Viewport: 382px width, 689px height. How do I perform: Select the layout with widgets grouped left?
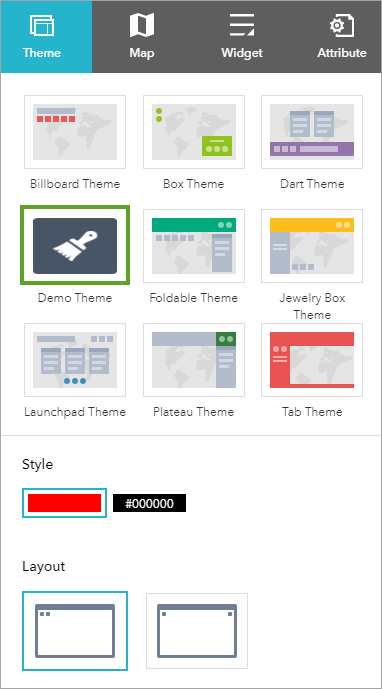(x=75, y=631)
